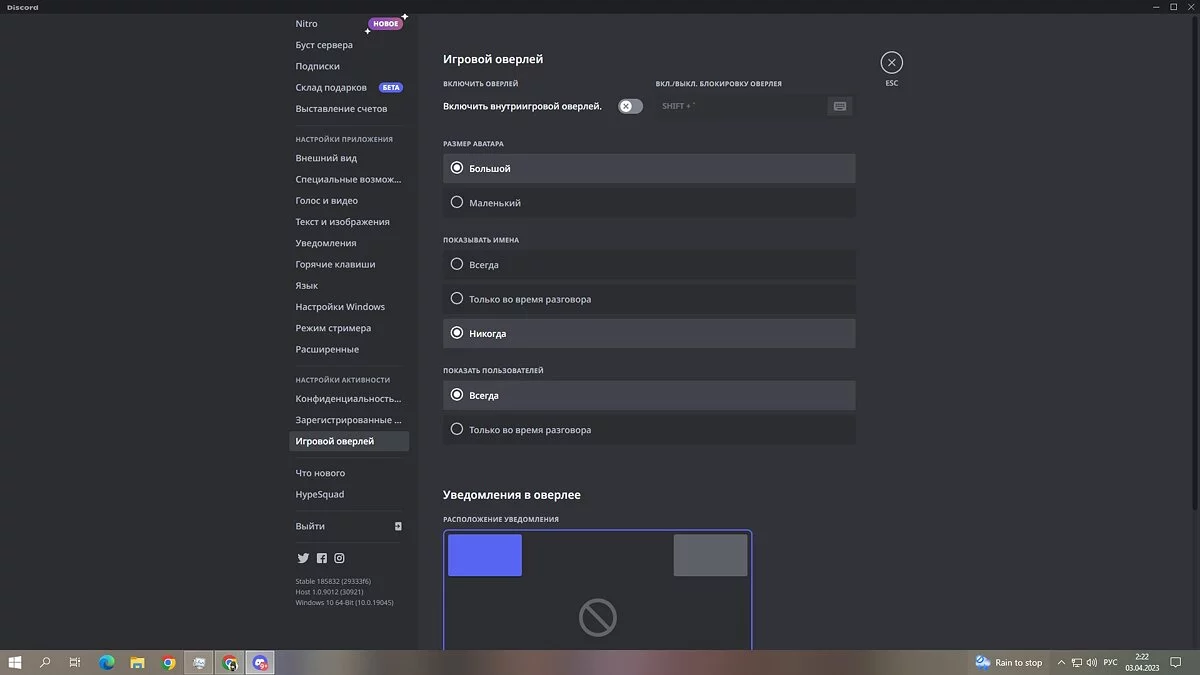Click the log out arrow icon
1200x675 pixels.
click(397, 526)
